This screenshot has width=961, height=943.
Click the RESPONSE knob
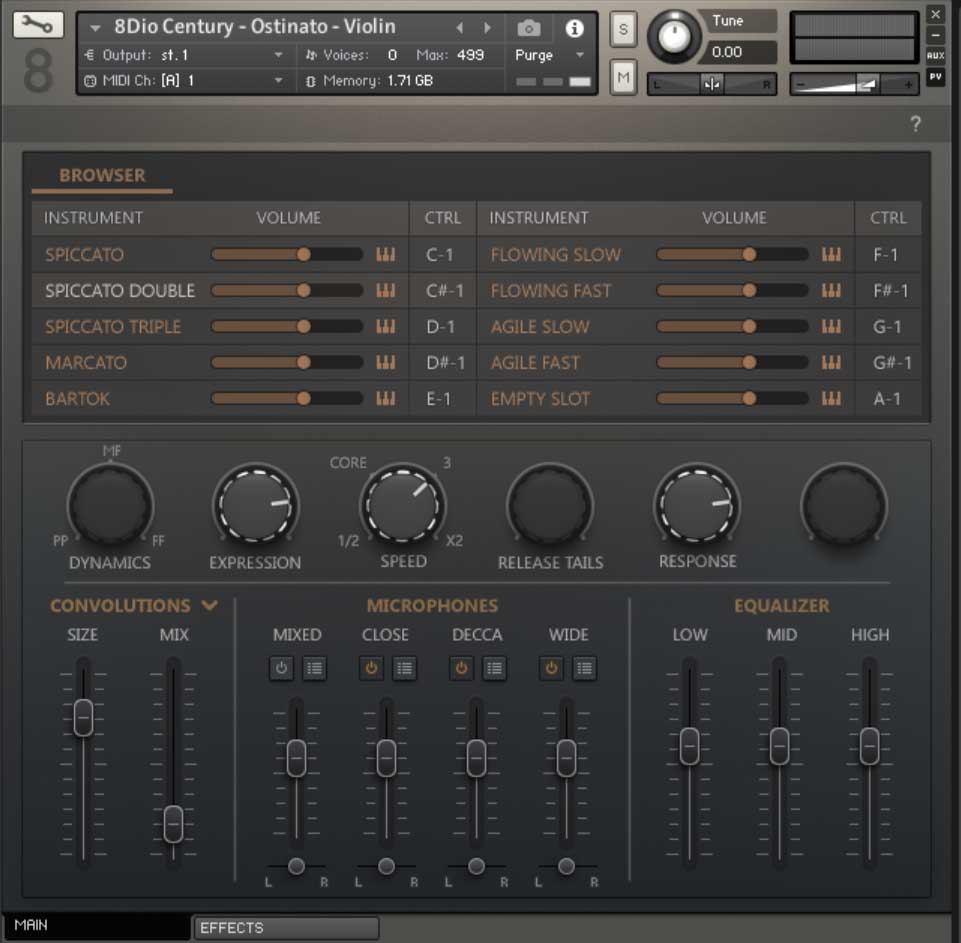[x=697, y=506]
